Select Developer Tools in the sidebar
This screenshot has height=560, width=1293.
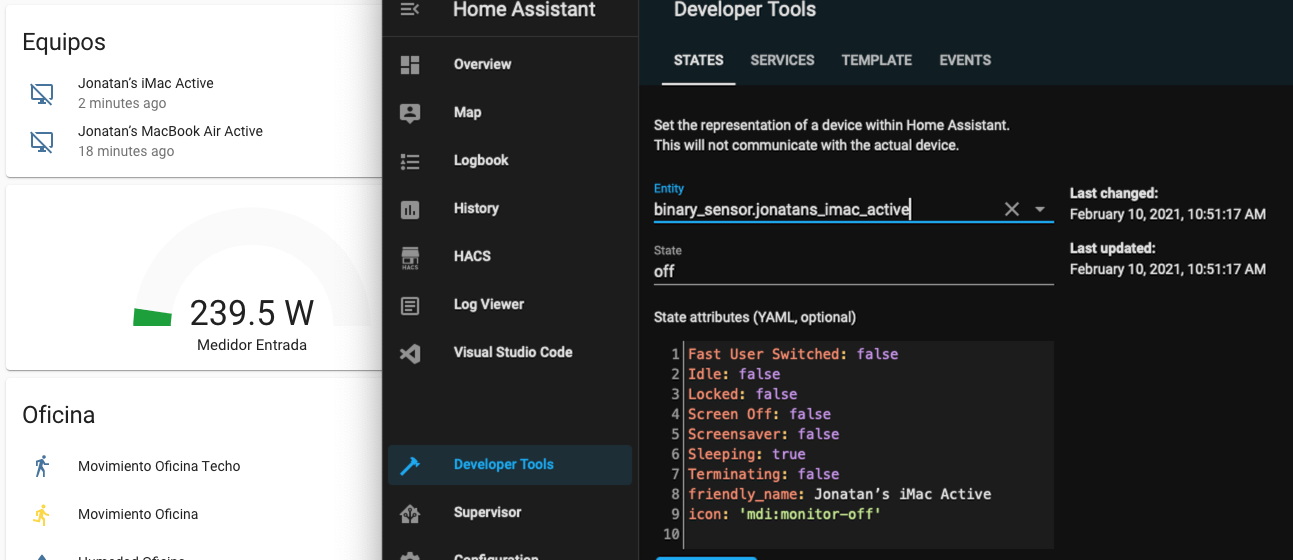tap(510, 465)
